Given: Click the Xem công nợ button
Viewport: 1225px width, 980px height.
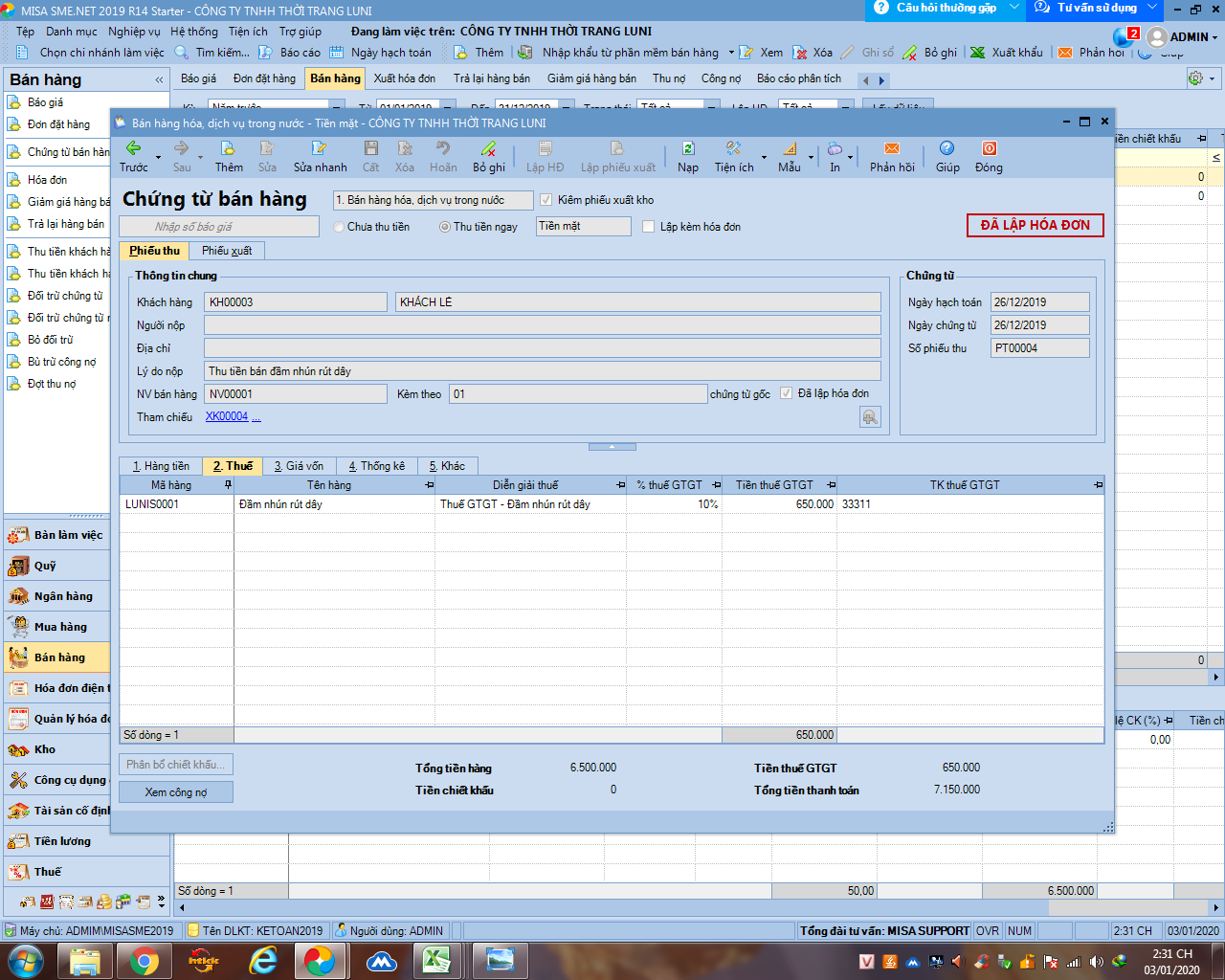Looking at the screenshot, I should point(176,792).
